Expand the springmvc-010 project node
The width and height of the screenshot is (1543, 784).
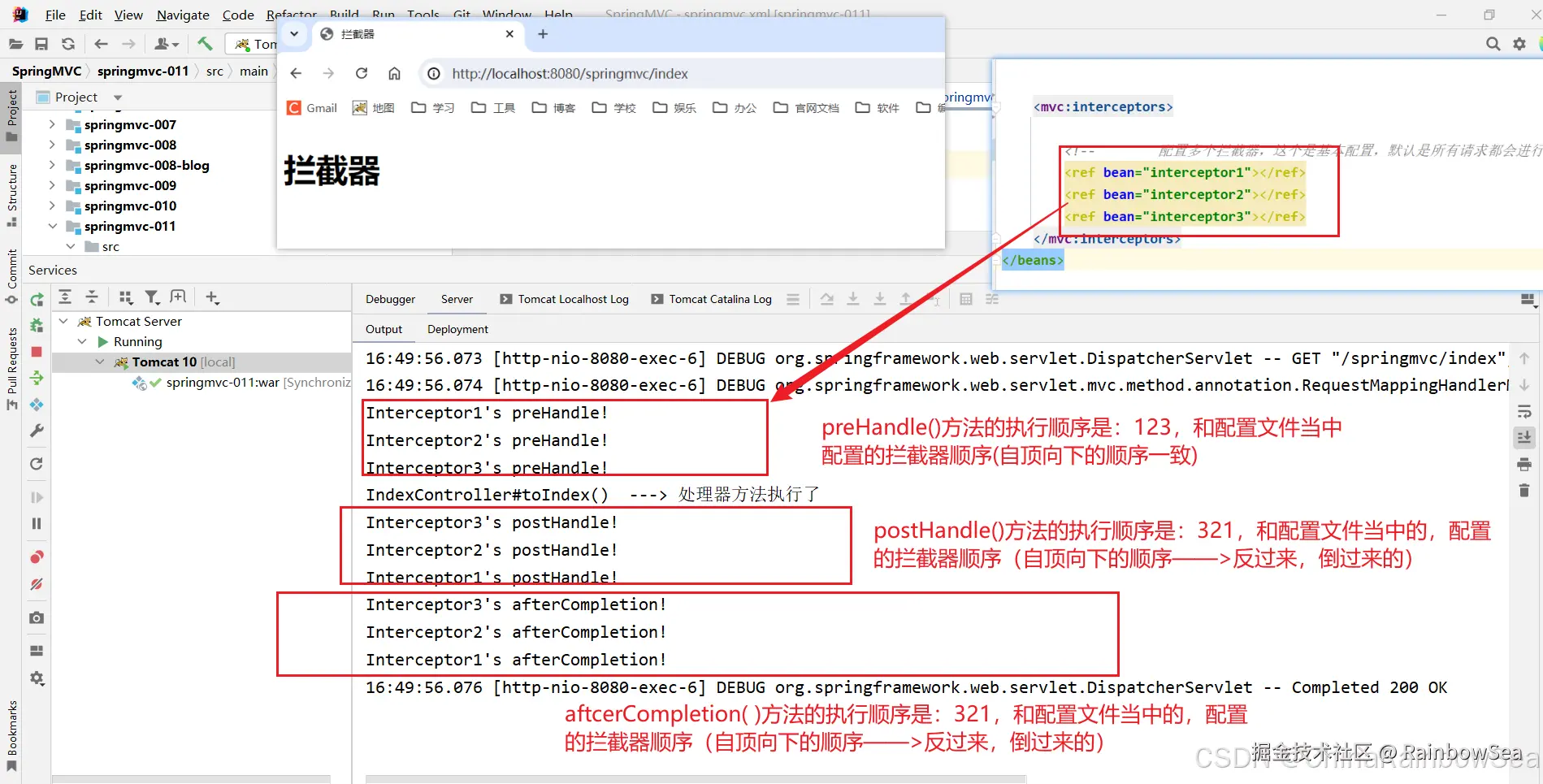coord(52,206)
